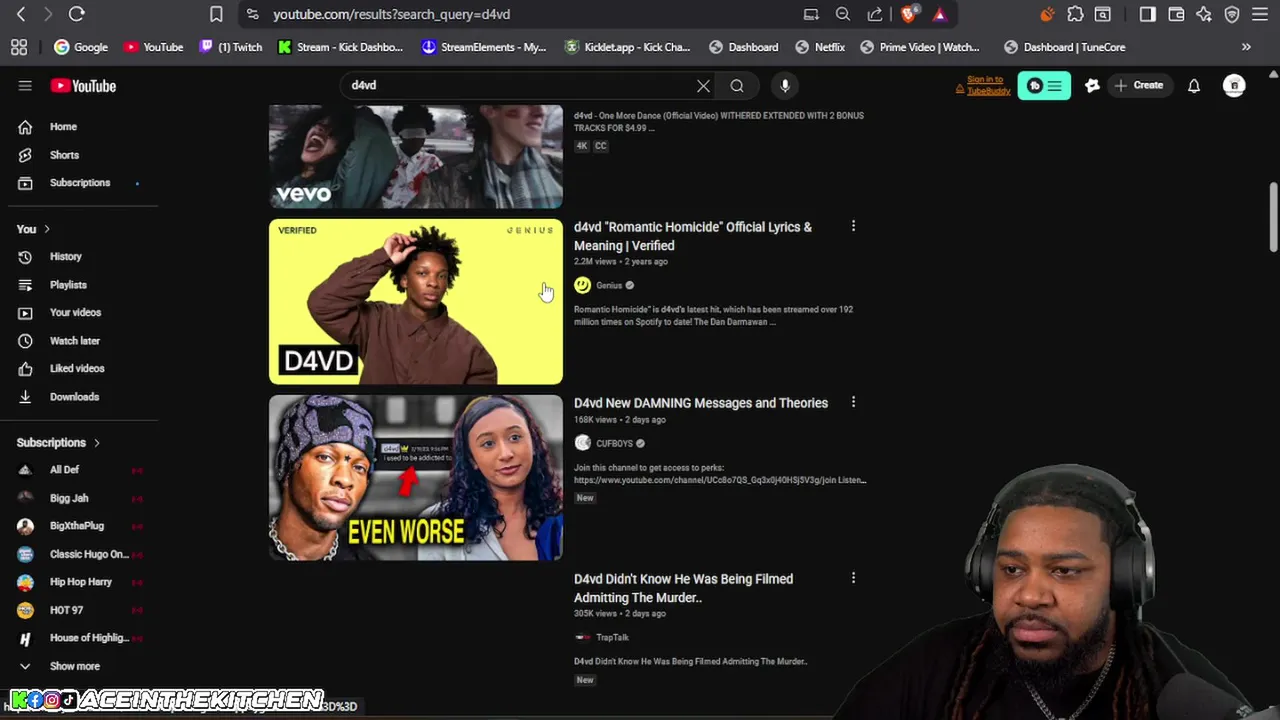Image resolution: width=1280 pixels, height=720 pixels.
Task: Click the Create button
Action: [x=1138, y=86]
